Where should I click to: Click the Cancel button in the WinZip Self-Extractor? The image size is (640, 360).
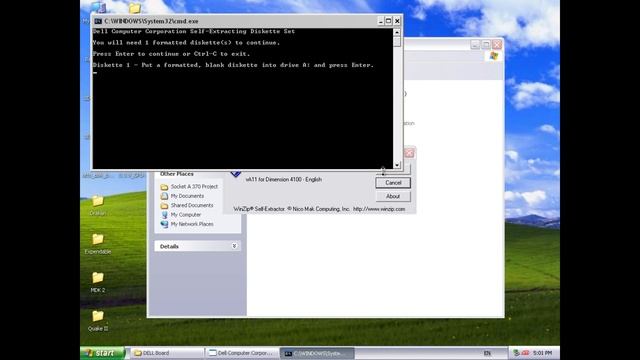393,183
